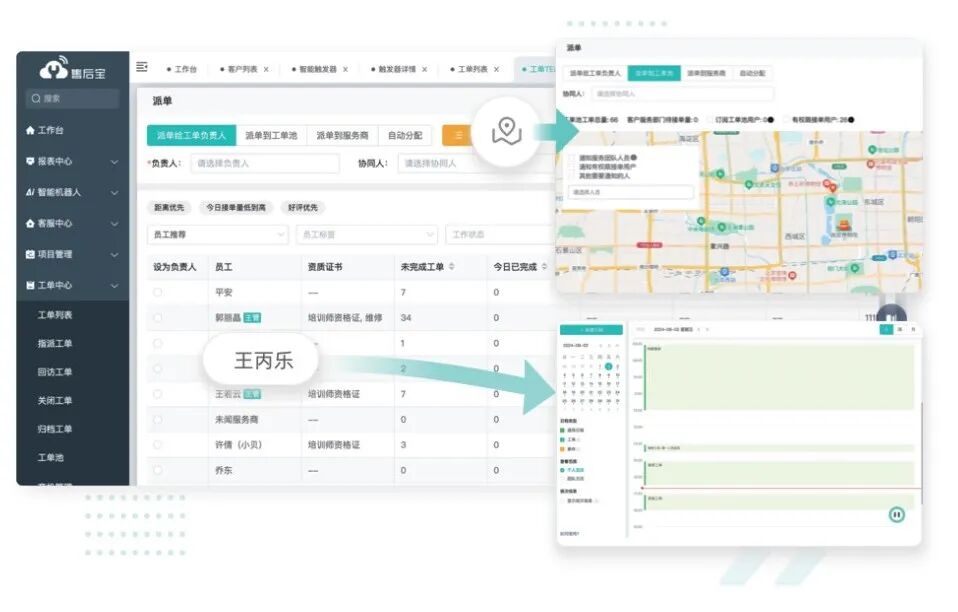Click the 距离优先 filter chip
The image size is (958, 612).
(x=169, y=208)
